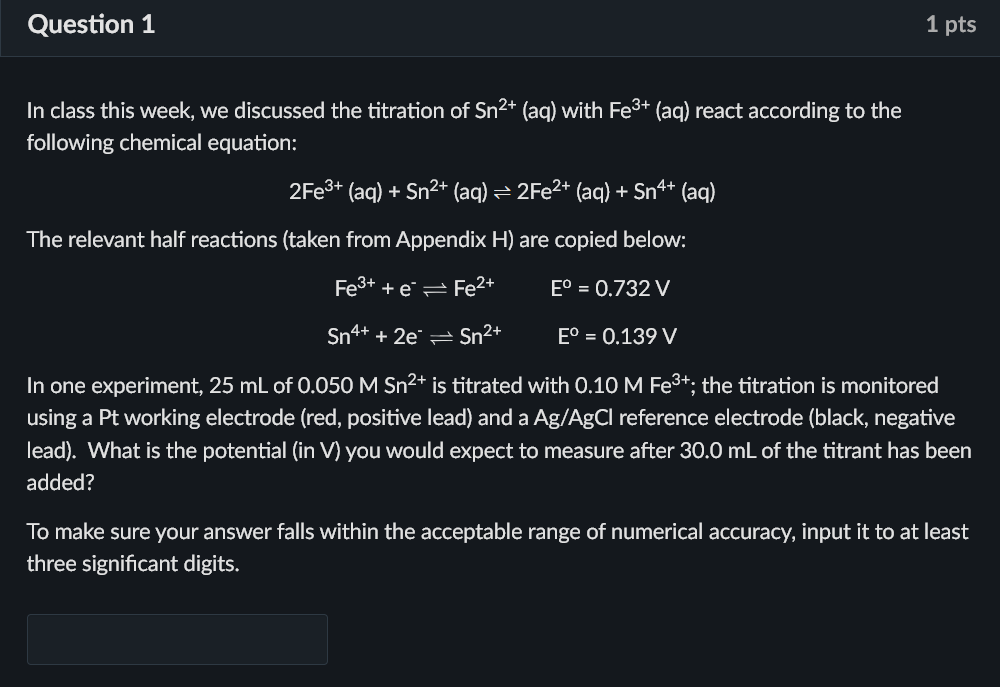Click the equilibrium arrow in the overall equation
The height and width of the screenshot is (687, 1000).
(x=502, y=193)
